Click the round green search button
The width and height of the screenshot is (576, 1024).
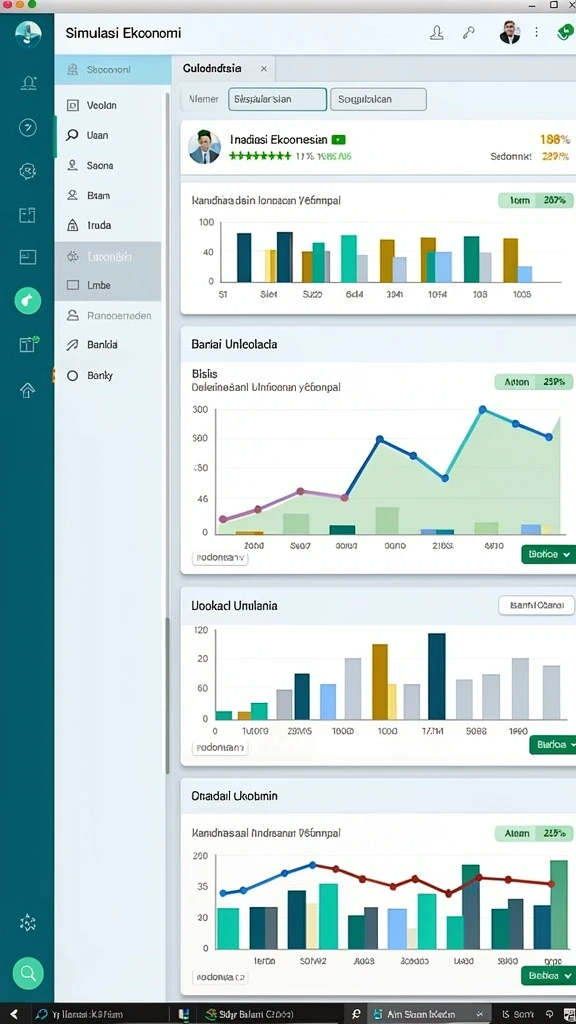pyautogui.click(x=27, y=972)
